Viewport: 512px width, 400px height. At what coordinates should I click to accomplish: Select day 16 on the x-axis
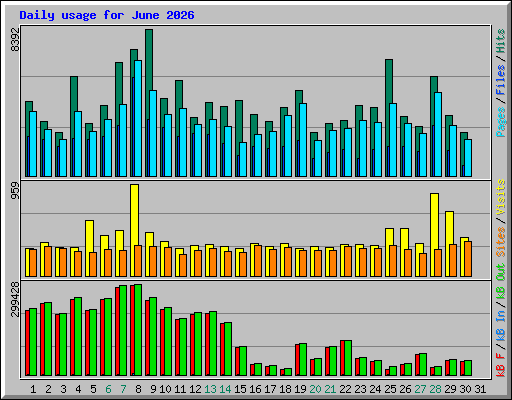pos(255,389)
